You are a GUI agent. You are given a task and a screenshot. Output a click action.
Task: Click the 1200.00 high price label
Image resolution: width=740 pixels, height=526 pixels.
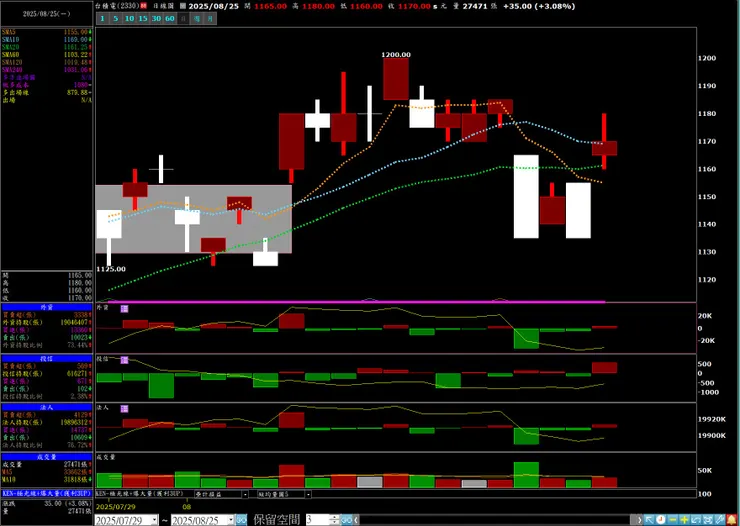[x=396, y=55]
